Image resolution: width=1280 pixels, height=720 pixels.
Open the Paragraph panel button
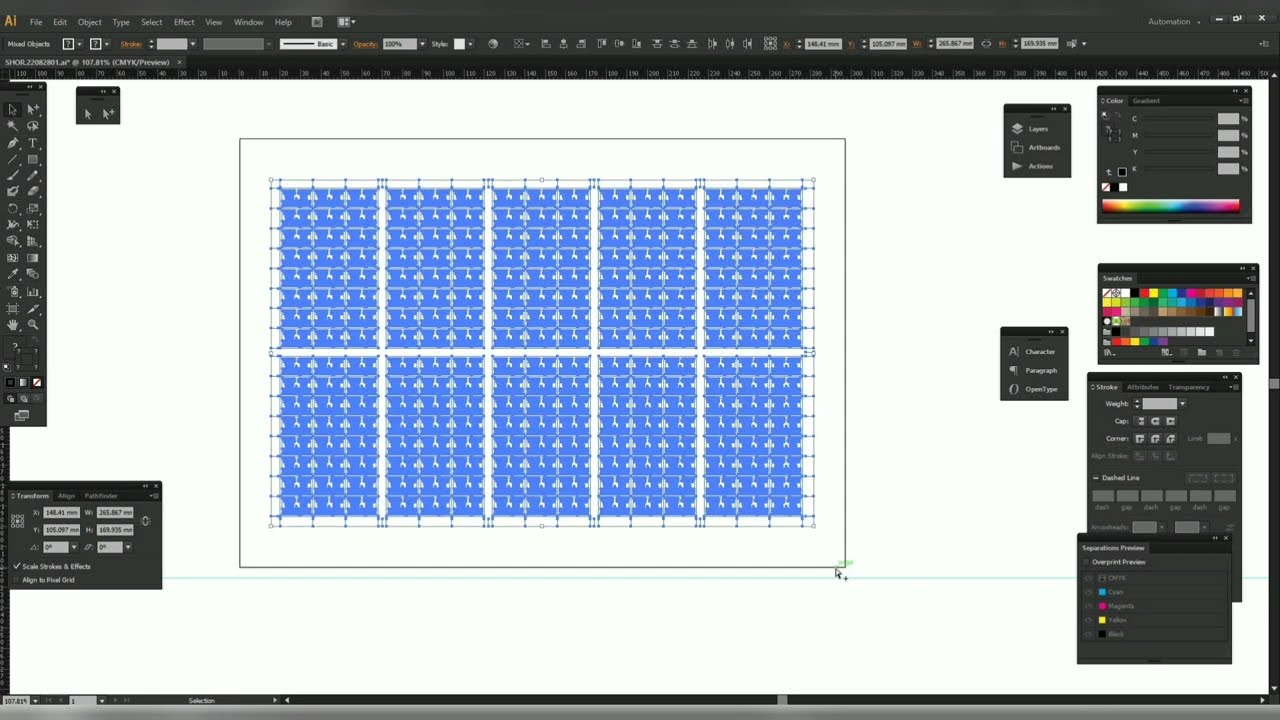(x=1034, y=371)
